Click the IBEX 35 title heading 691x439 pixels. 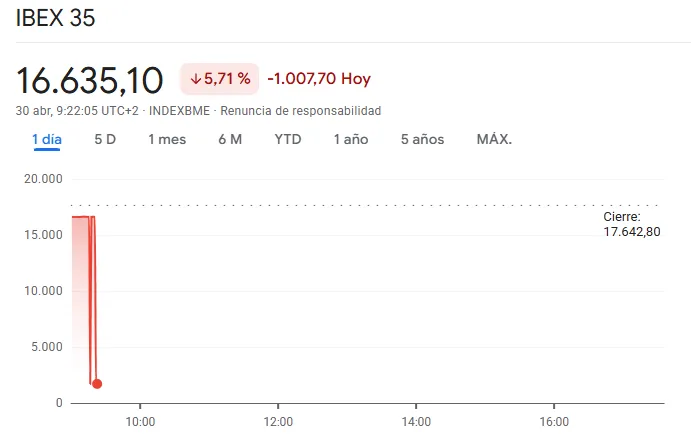pyautogui.click(x=56, y=20)
